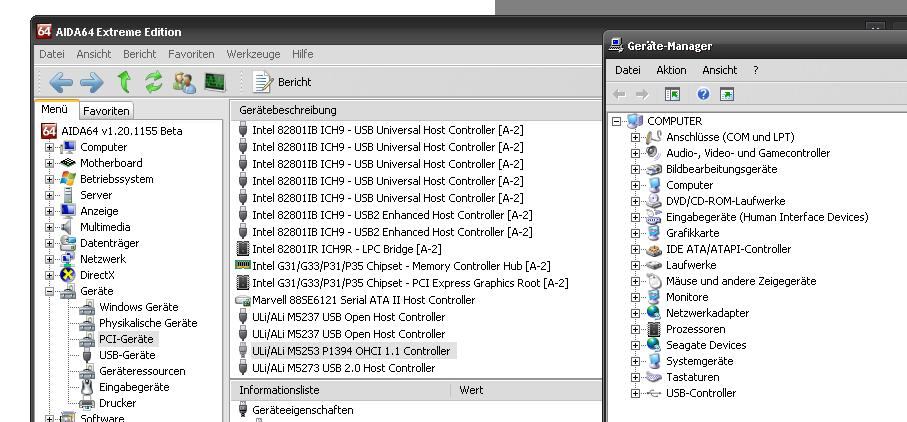Click the blue help icon in Geräte-Manager toolbar

703,94
